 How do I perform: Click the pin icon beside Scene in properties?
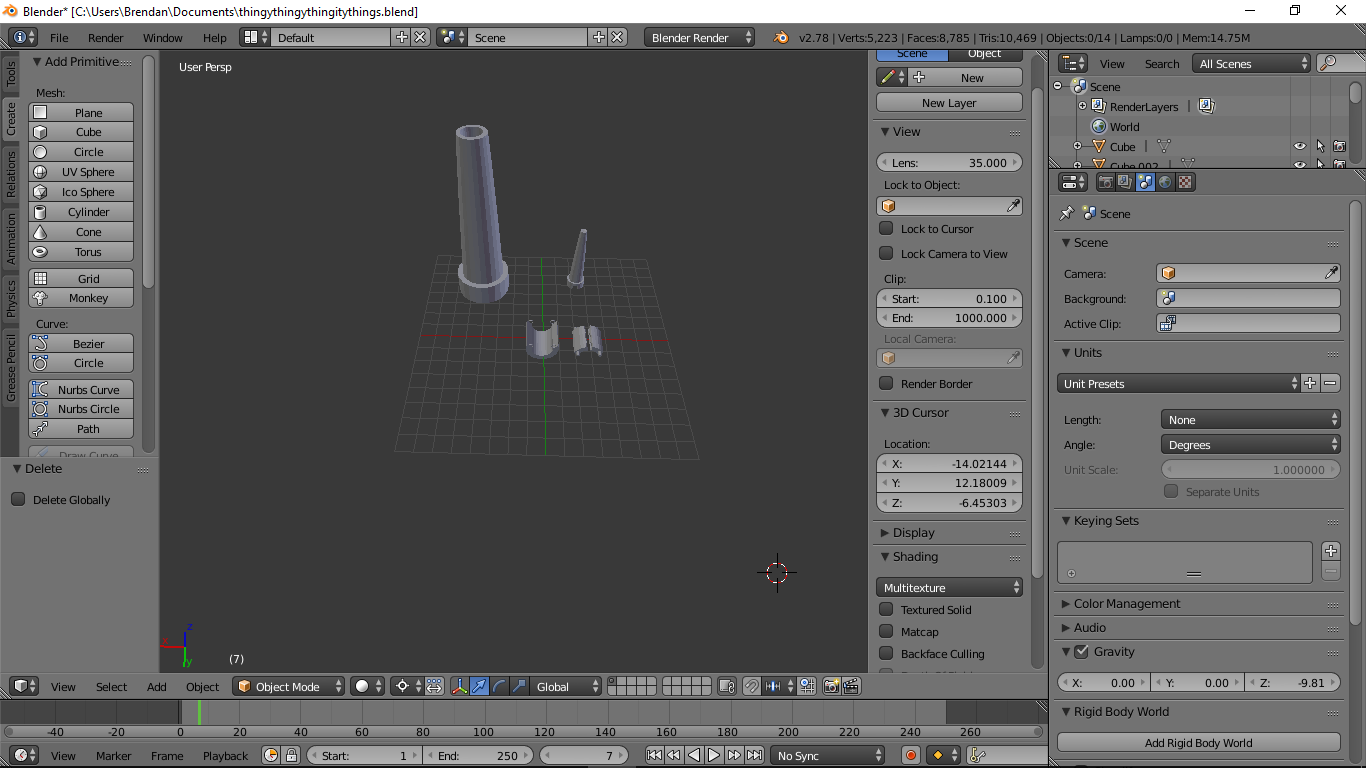1066,213
